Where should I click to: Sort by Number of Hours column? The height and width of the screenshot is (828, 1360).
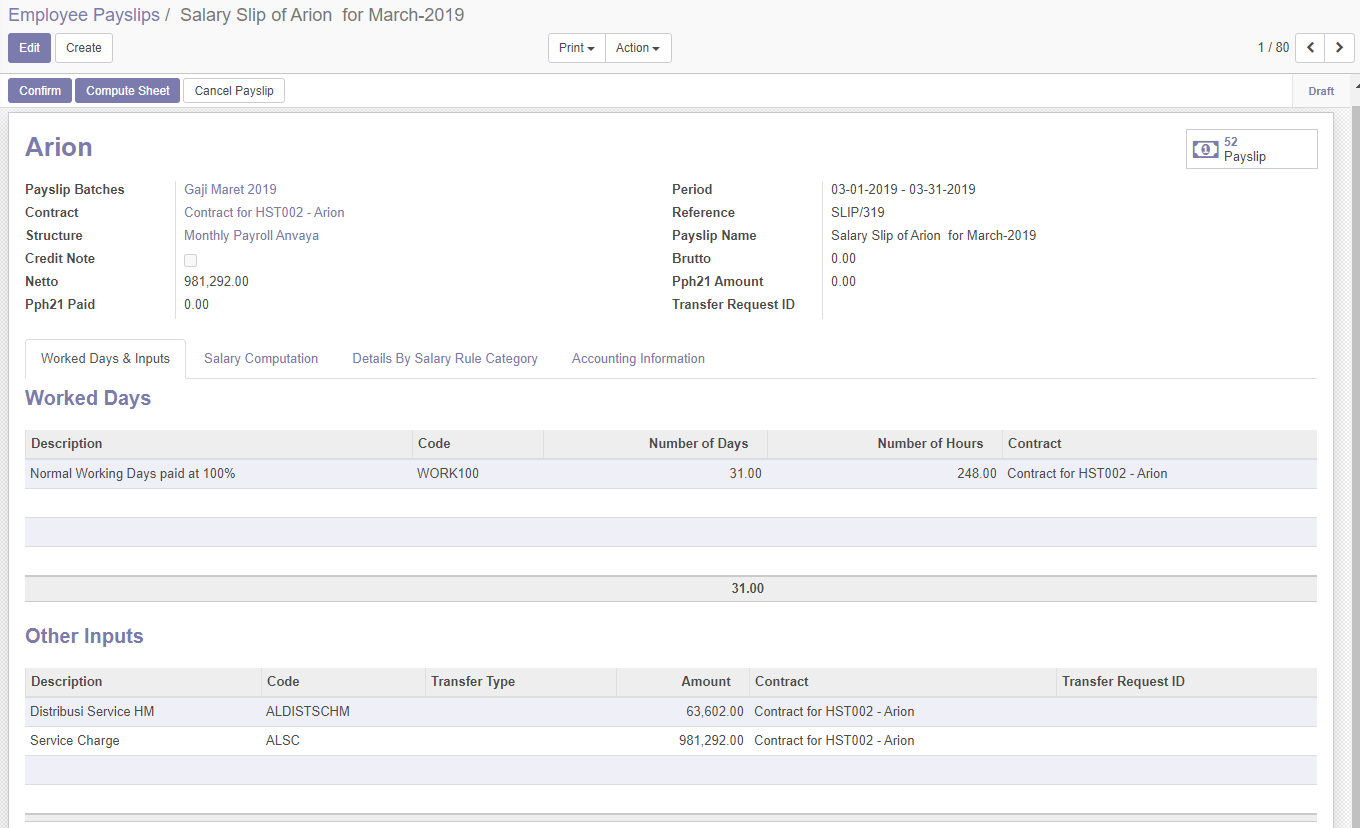884,444
